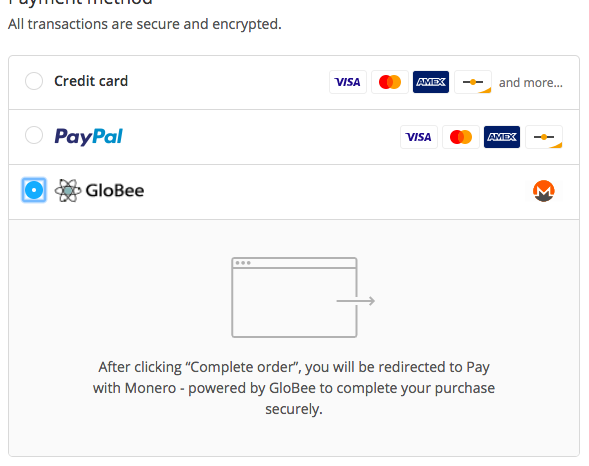Click the Amex icon in PayPal row
Viewport: 589px width, 466px height.
tap(502, 137)
